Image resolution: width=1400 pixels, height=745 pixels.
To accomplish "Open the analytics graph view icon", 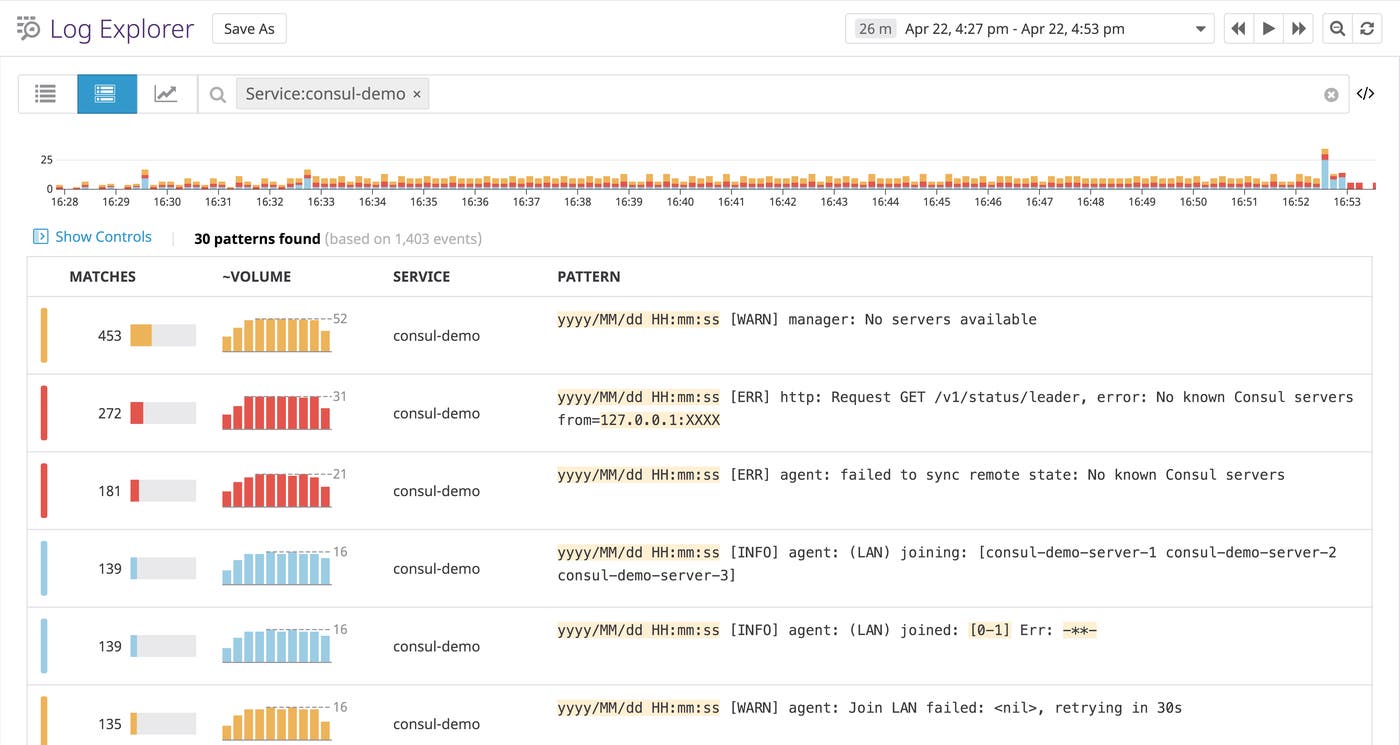I will pos(166,94).
